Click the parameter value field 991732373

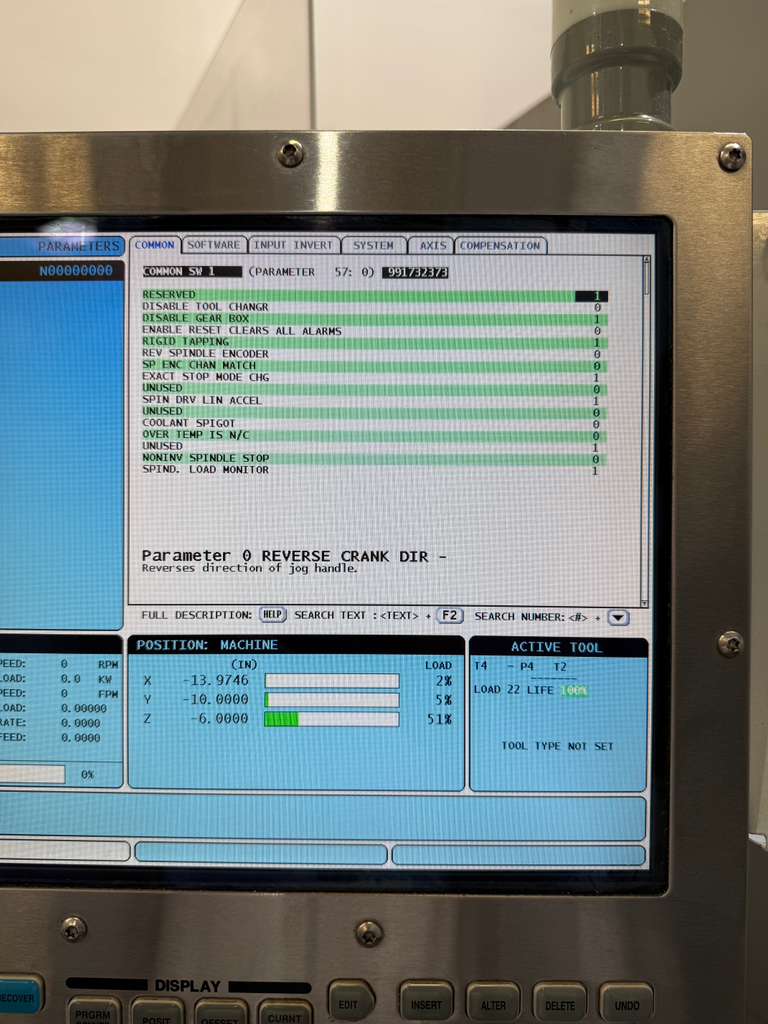(415, 272)
